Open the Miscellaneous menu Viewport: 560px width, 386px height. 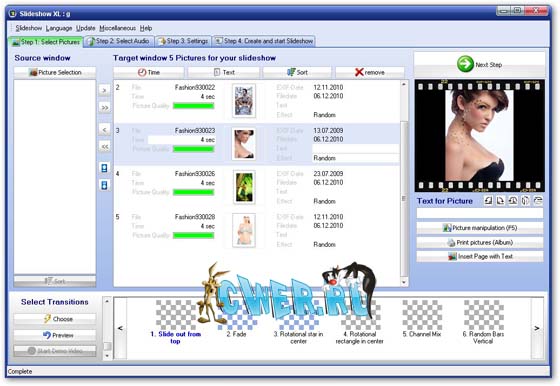118,28
